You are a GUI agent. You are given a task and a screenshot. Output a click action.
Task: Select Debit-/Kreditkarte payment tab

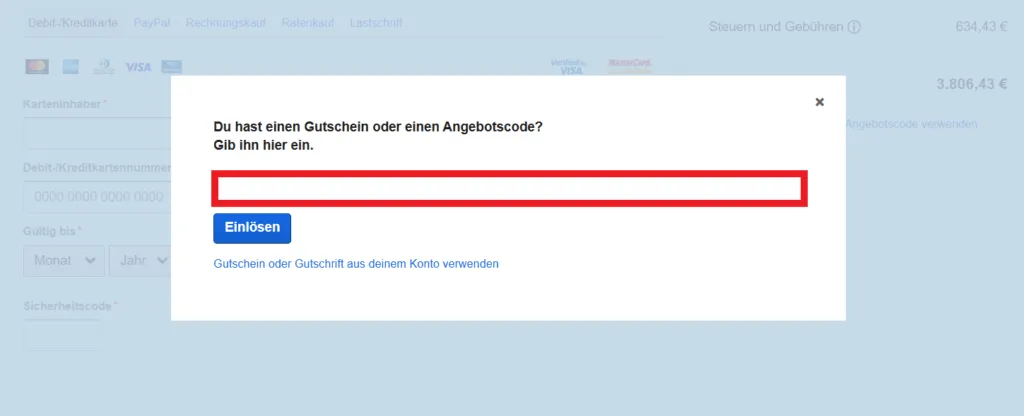point(73,23)
